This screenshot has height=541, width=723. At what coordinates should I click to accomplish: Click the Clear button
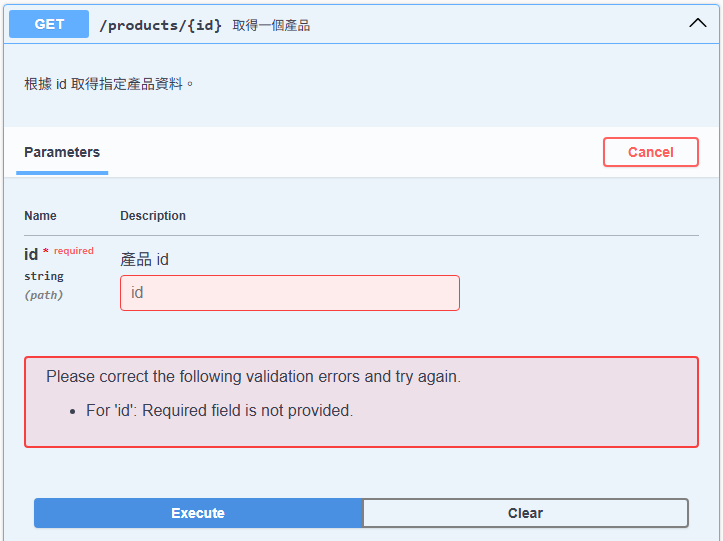525,513
